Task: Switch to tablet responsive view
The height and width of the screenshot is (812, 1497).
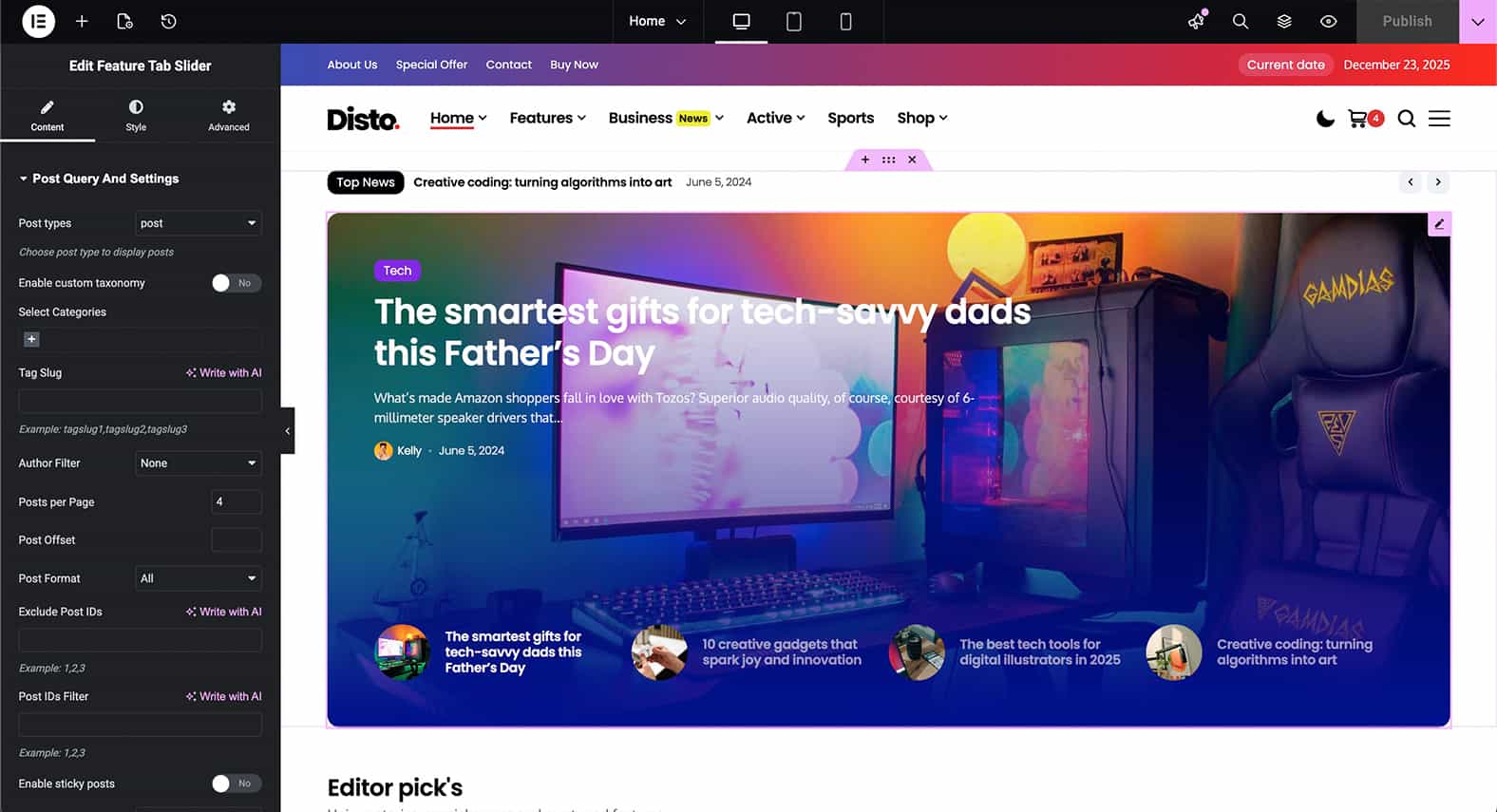Action: 794,21
